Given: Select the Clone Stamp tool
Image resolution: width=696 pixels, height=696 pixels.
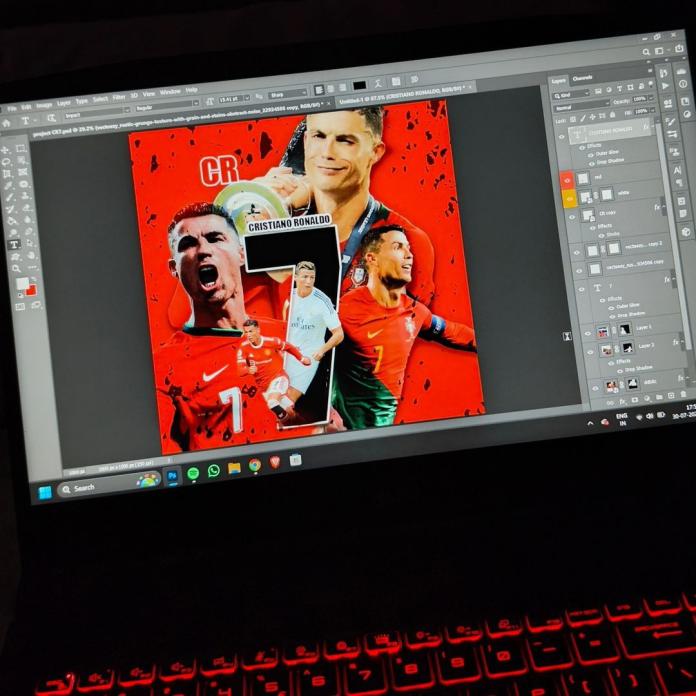Looking at the screenshot, I should point(26,195).
